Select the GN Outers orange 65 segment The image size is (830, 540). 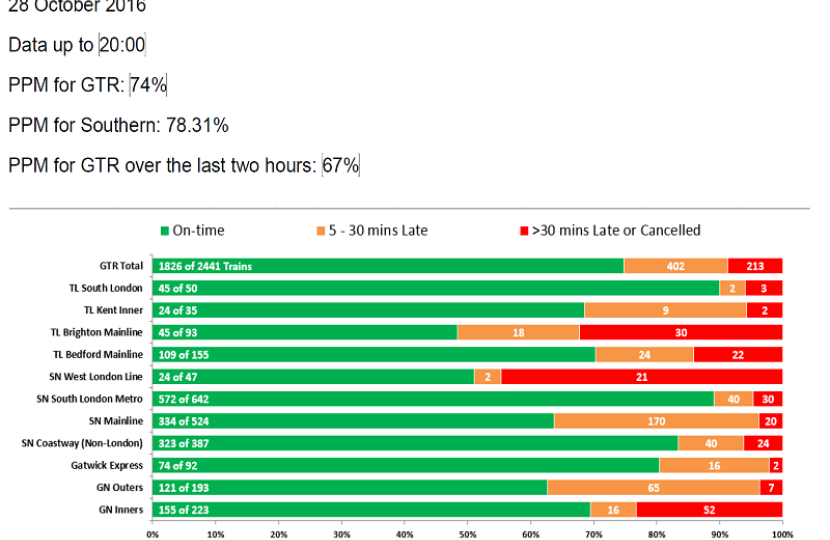pyautogui.click(x=653, y=487)
